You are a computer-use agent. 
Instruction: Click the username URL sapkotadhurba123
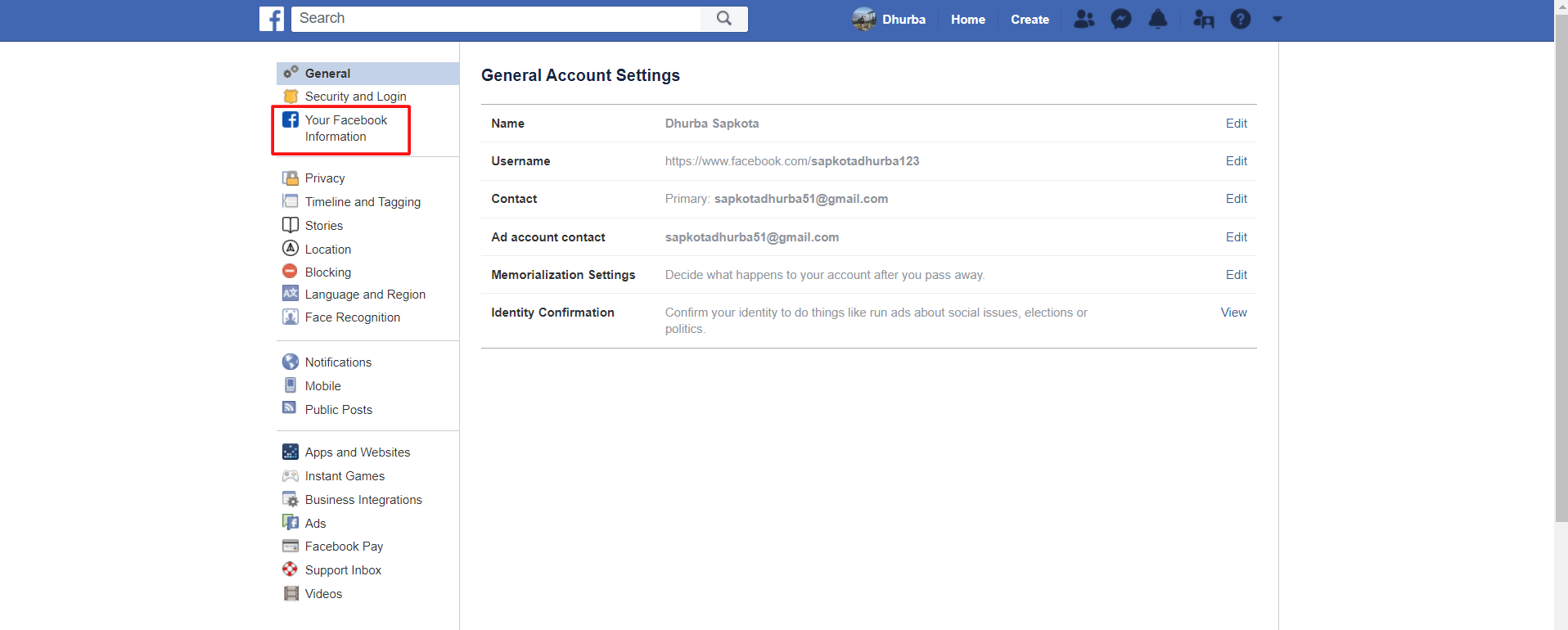792,161
